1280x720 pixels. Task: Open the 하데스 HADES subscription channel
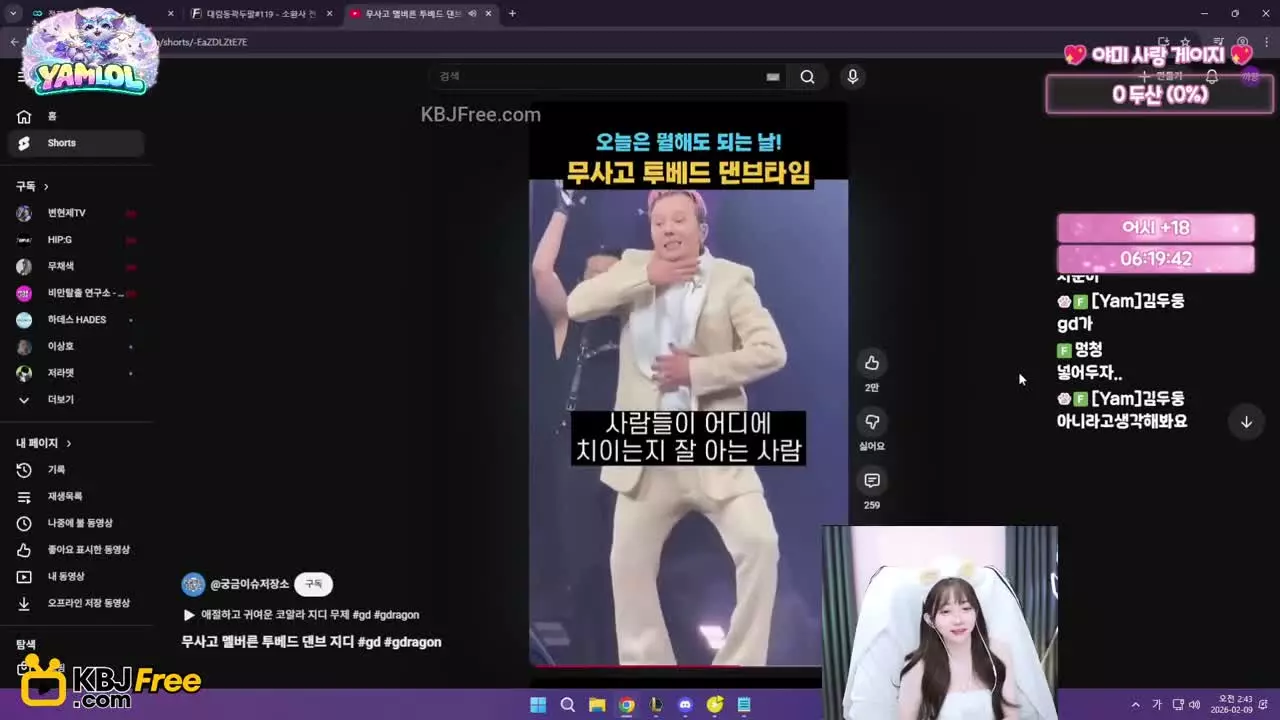76,320
